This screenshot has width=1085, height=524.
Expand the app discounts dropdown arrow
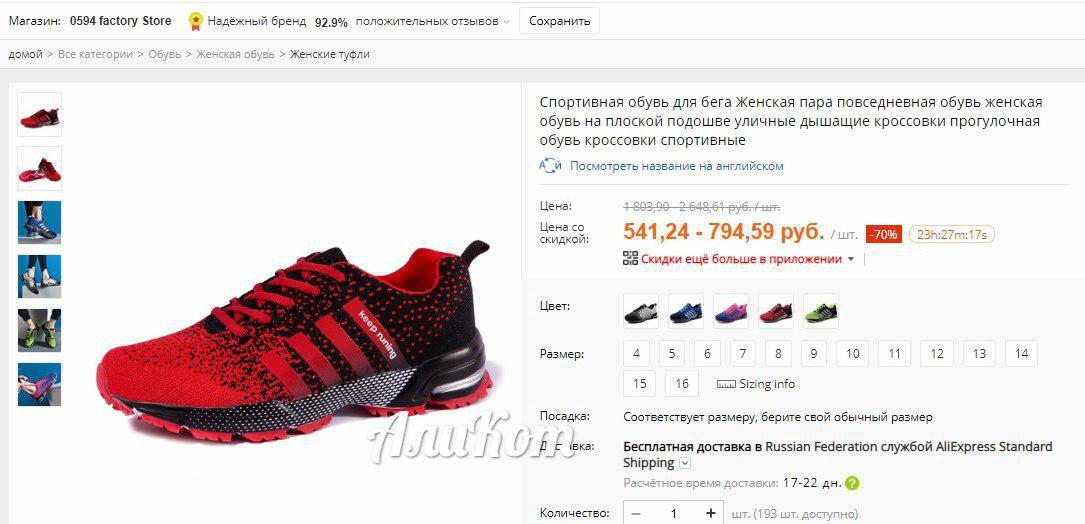851,260
